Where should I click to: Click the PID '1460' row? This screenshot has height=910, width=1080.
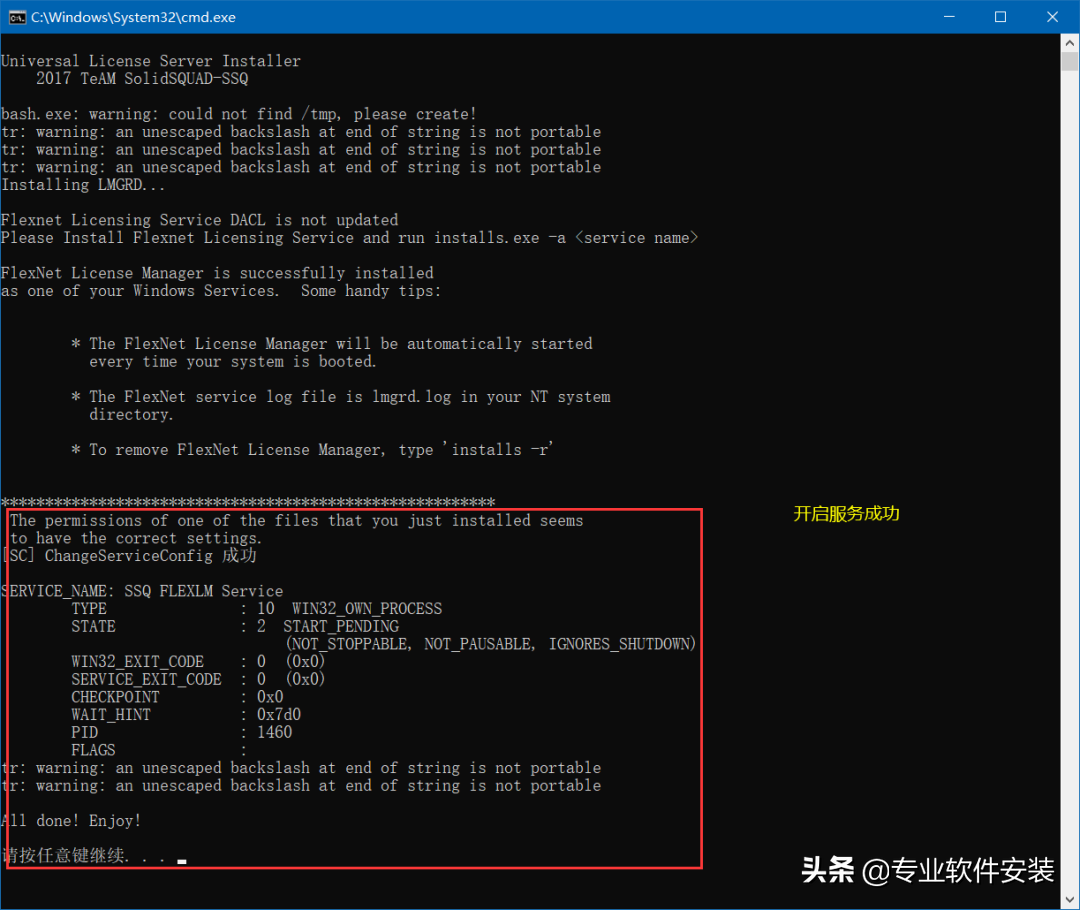point(182,732)
